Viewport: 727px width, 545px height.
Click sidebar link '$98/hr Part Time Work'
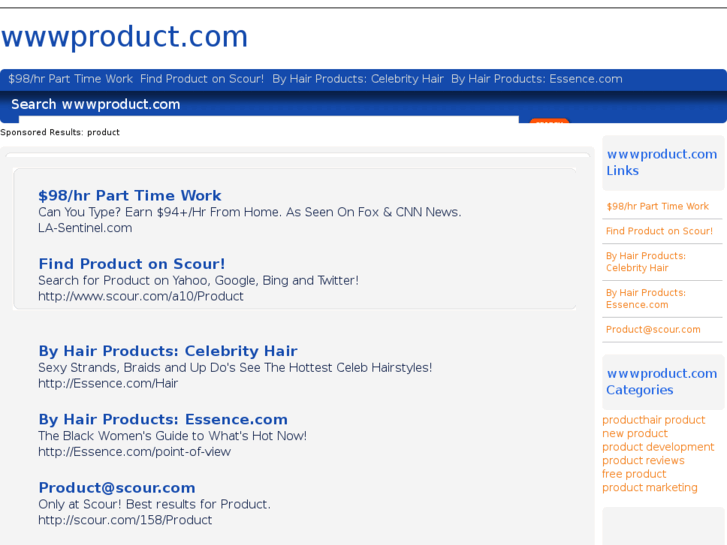[657, 206]
